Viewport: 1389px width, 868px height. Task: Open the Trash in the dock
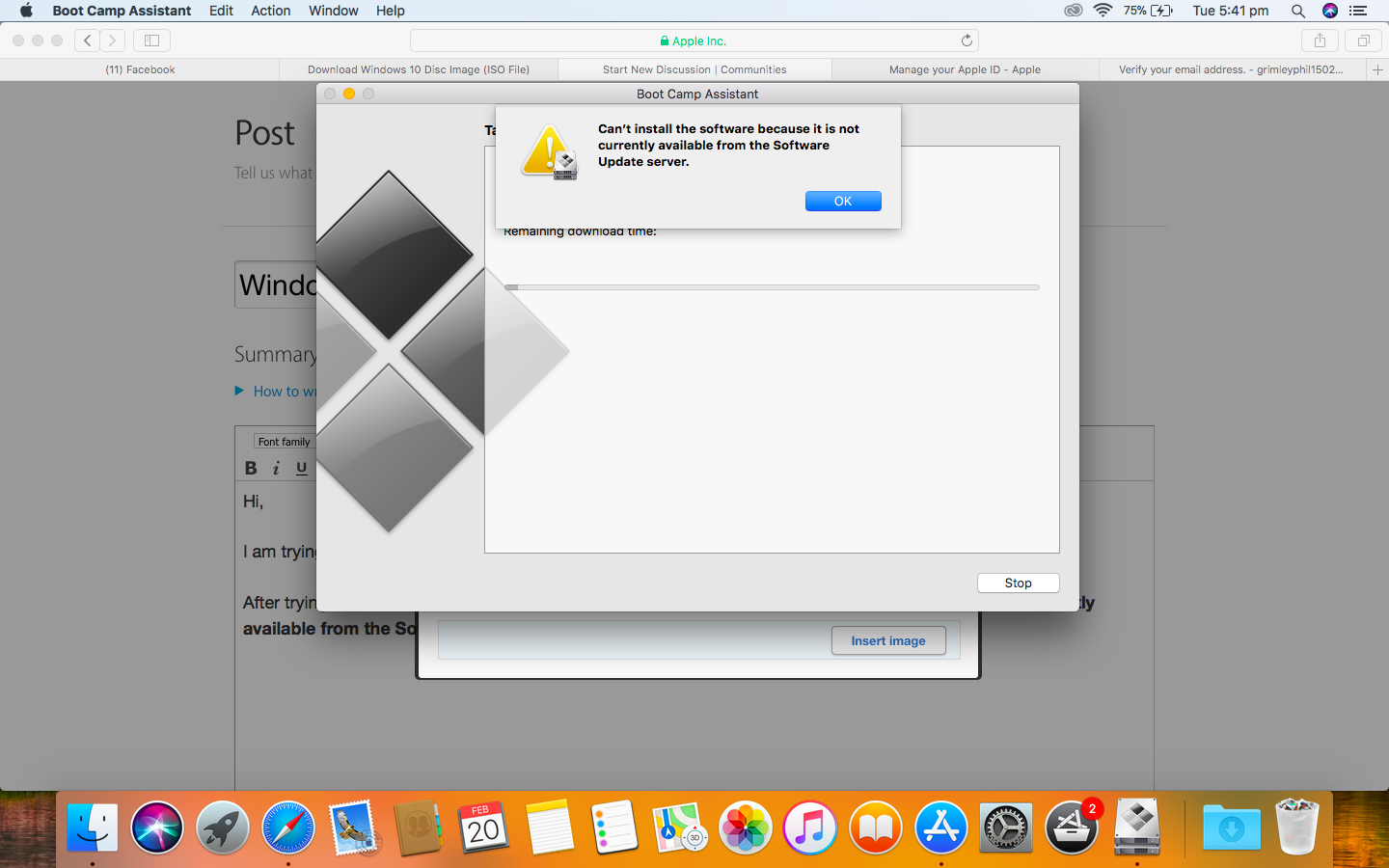coord(1296,828)
